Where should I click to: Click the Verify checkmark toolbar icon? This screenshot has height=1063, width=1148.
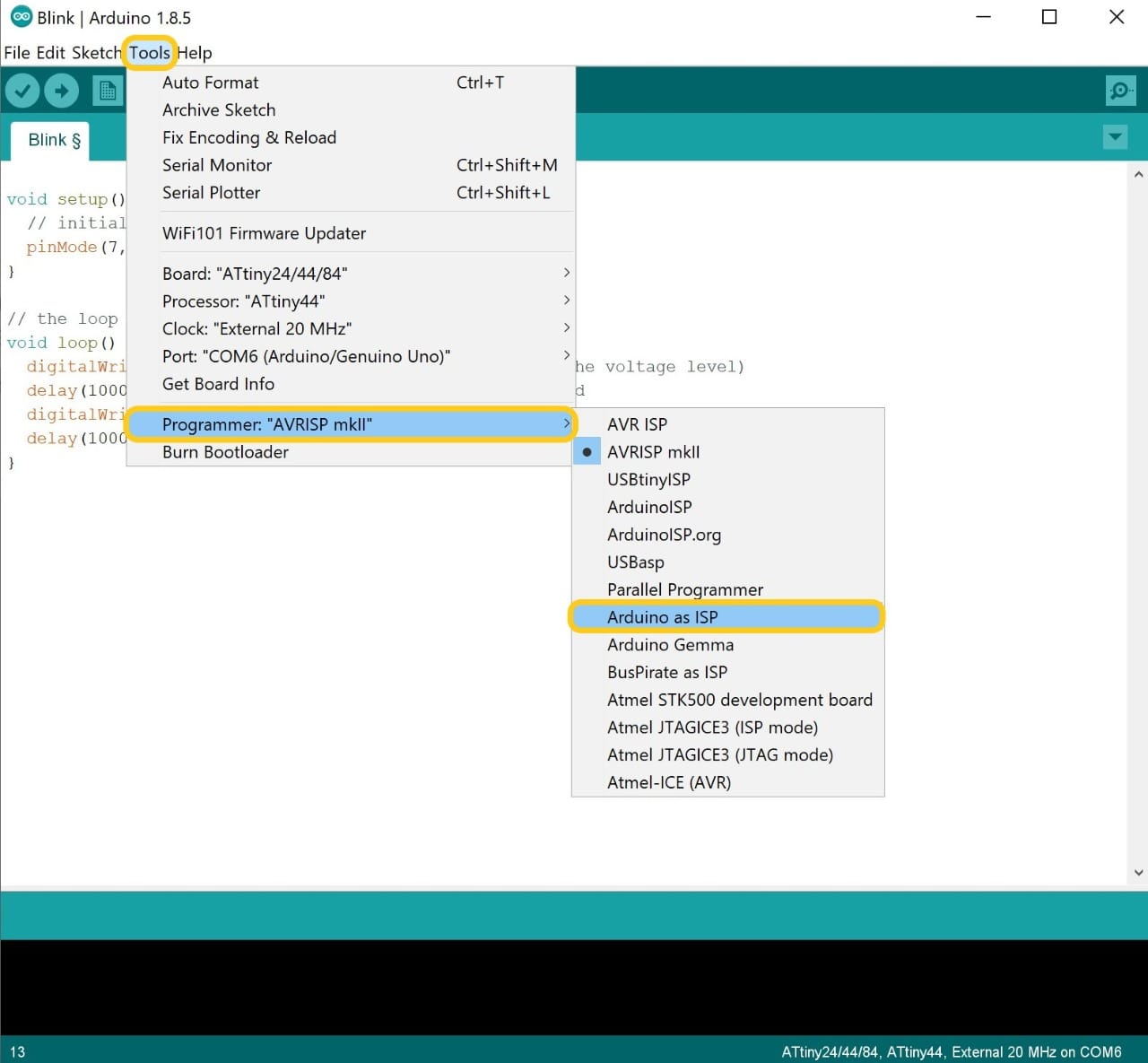click(x=22, y=91)
